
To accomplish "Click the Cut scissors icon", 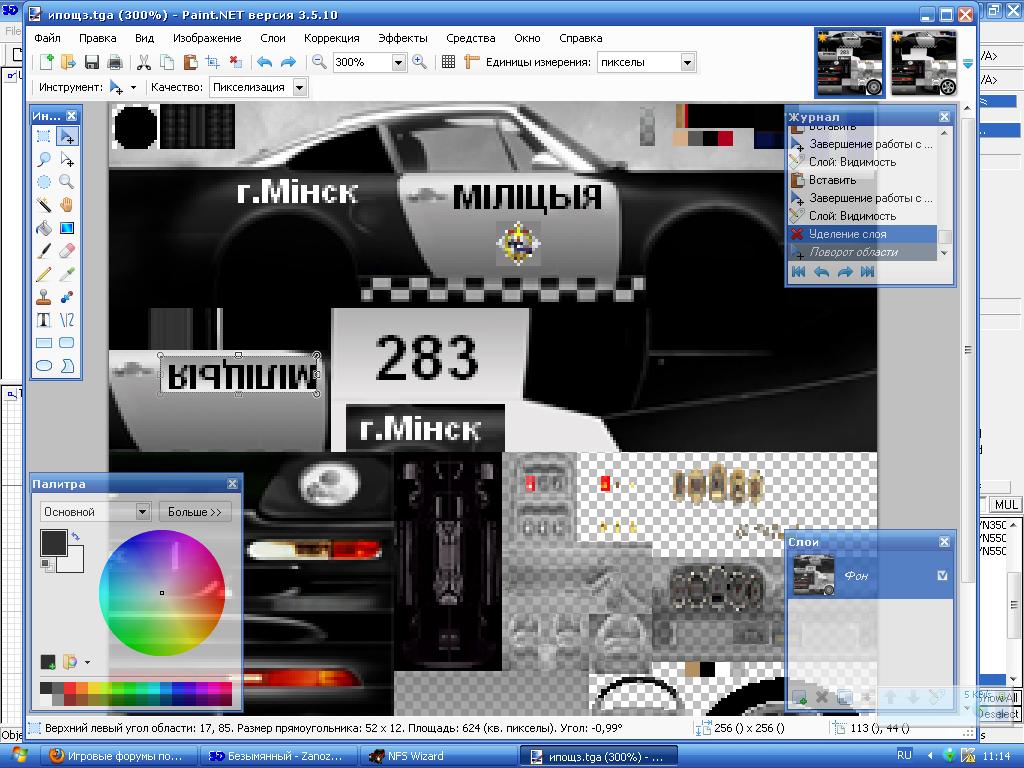I will (x=144, y=62).
